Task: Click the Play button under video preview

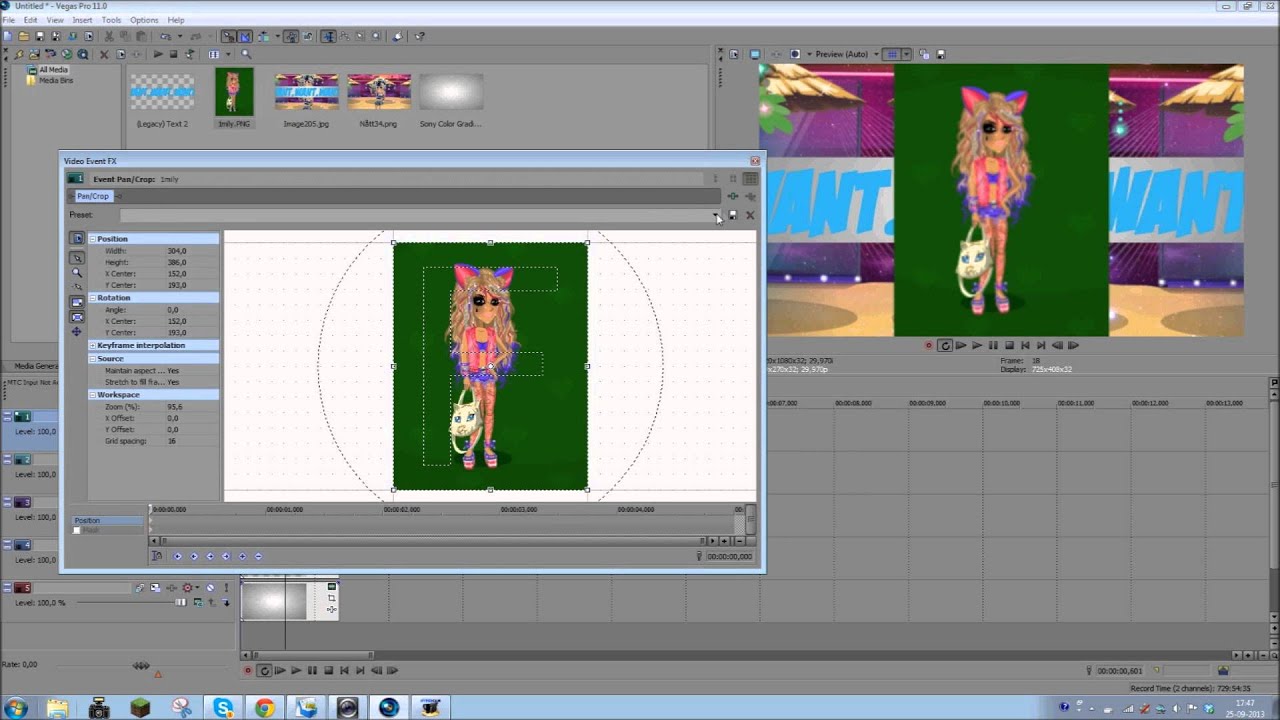Action: [977, 345]
